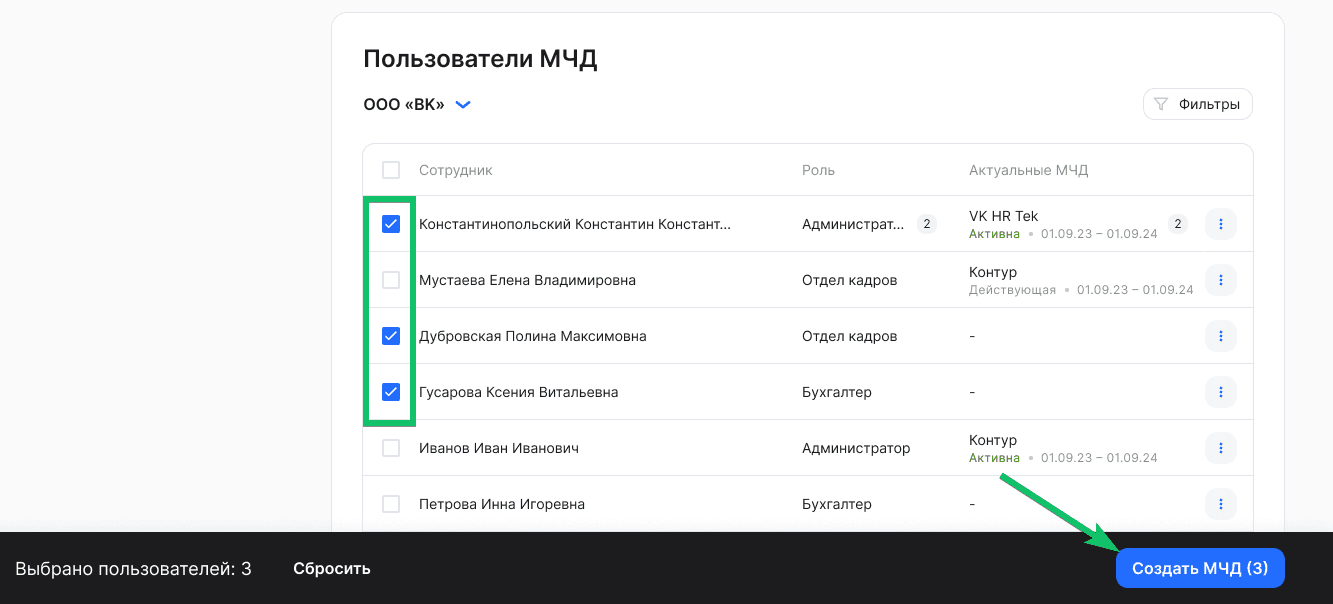Click Активна status in VK HR Tek row
The height and width of the screenshot is (604, 1333).
coord(994,234)
